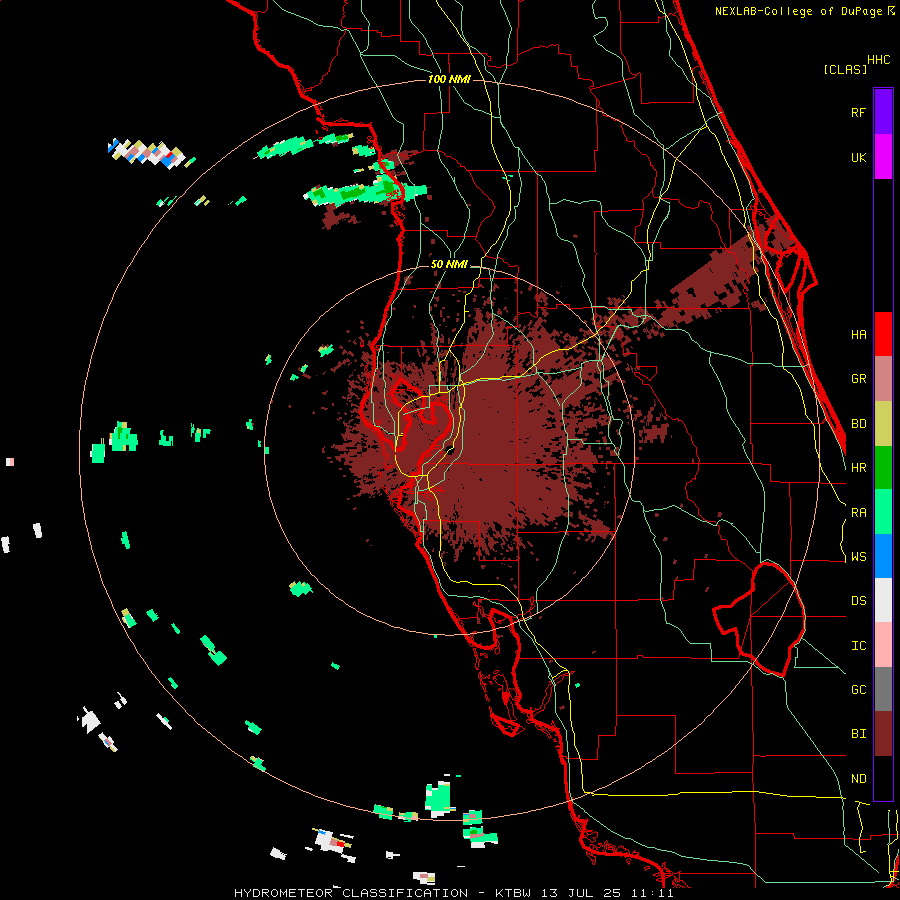Select the GR pink legend swatch
Image resolution: width=900 pixels, height=900 pixels.
coord(883,379)
